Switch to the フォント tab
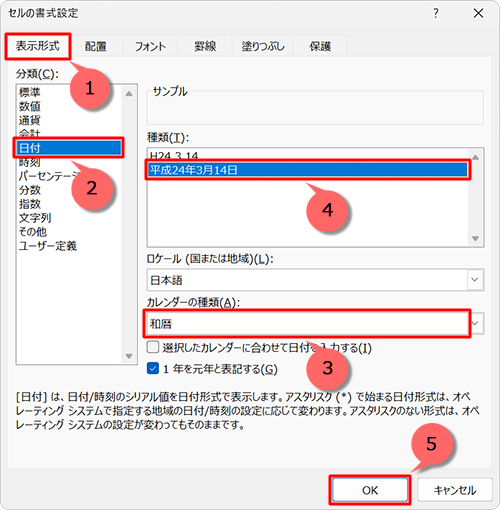 [x=150, y=46]
